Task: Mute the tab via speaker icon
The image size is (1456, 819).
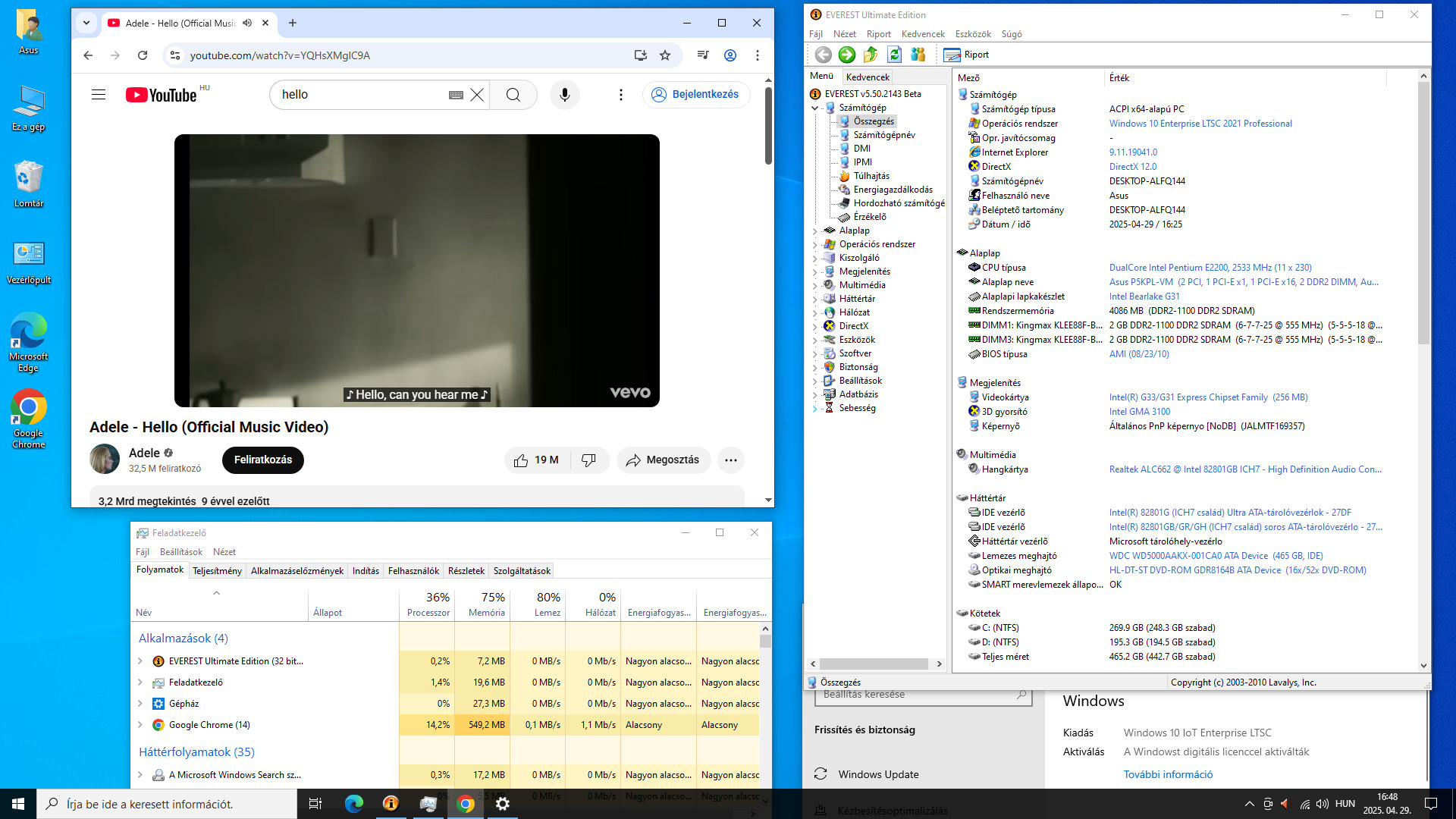Action: tap(247, 24)
